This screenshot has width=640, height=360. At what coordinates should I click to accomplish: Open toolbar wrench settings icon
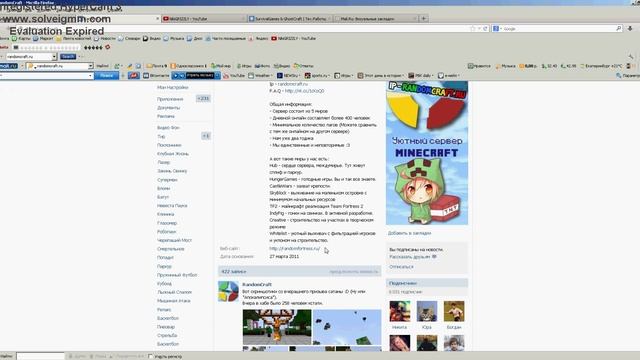pyautogui.click(x=631, y=56)
